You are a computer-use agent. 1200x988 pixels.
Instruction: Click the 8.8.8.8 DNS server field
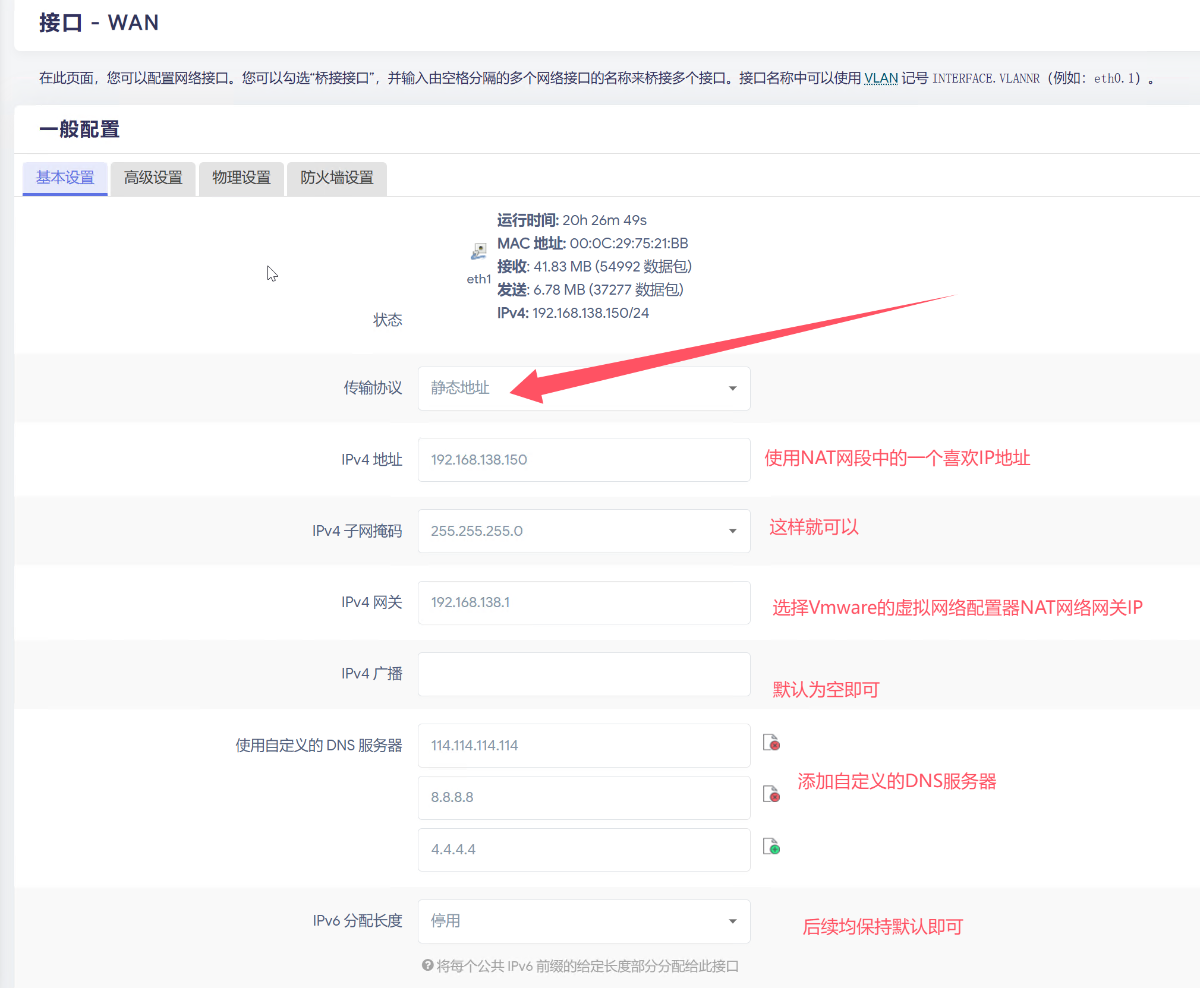(584, 798)
